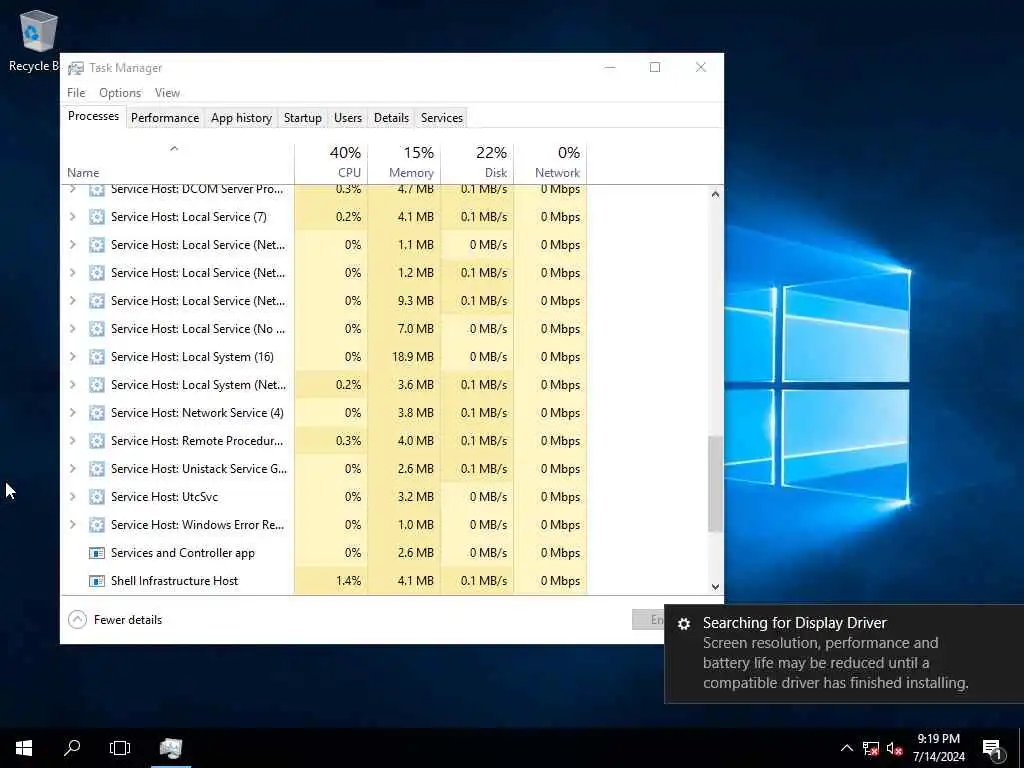Switch to the Startup tab
Image resolution: width=1024 pixels, height=768 pixels.
[x=302, y=118]
